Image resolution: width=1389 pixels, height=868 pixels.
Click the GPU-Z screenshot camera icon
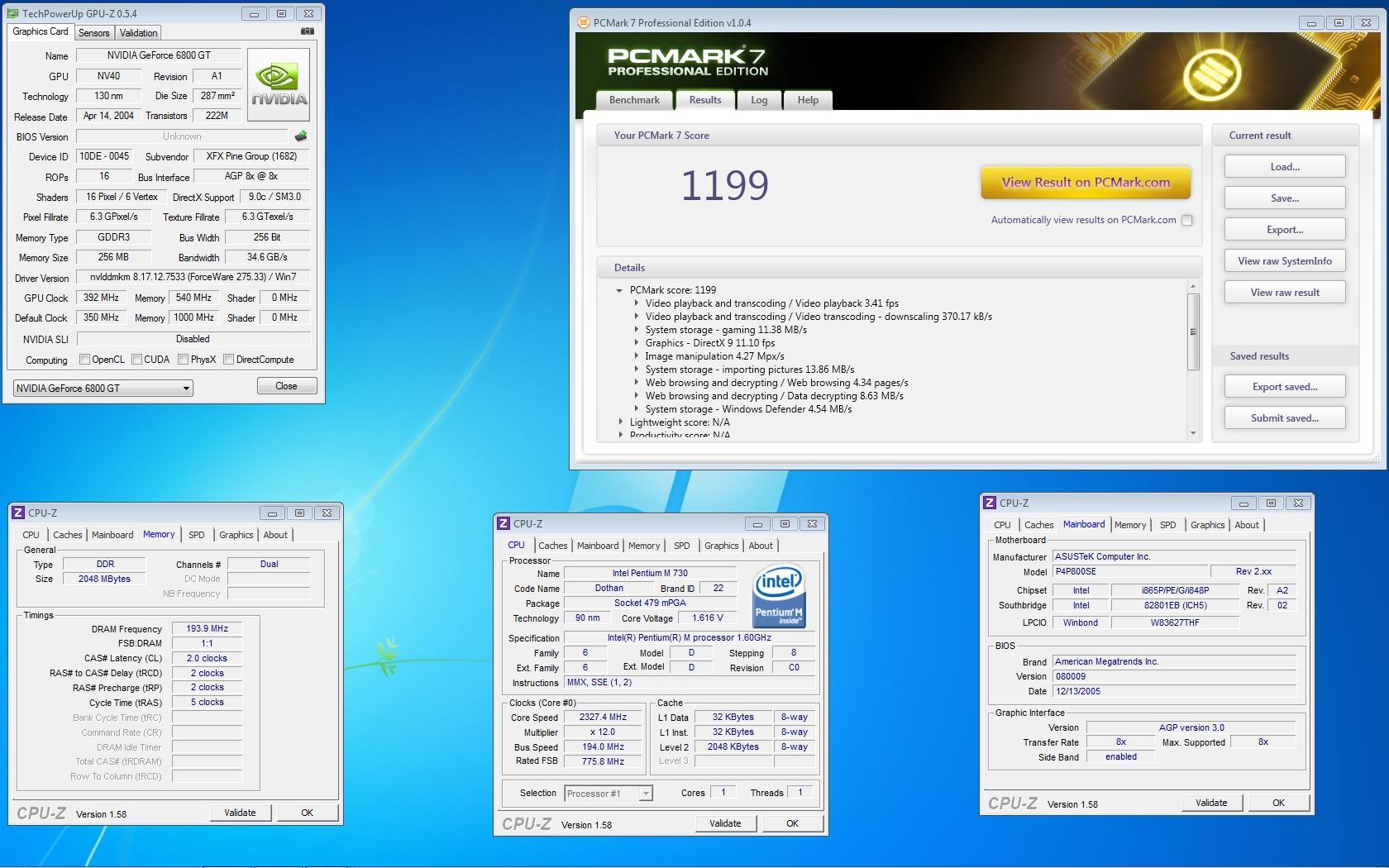[308, 31]
